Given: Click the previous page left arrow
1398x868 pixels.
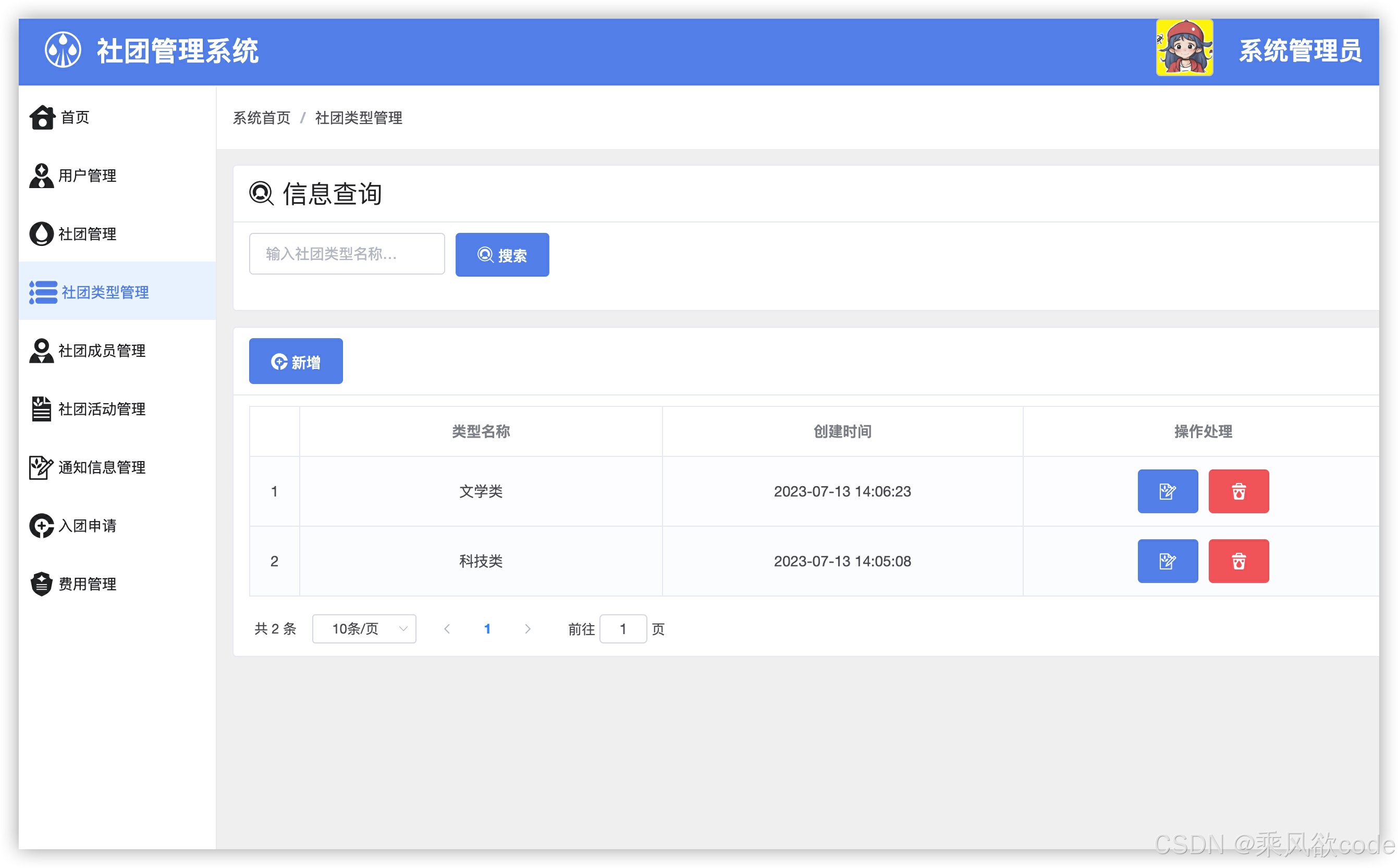Looking at the screenshot, I should pyautogui.click(x=447, y=629).
